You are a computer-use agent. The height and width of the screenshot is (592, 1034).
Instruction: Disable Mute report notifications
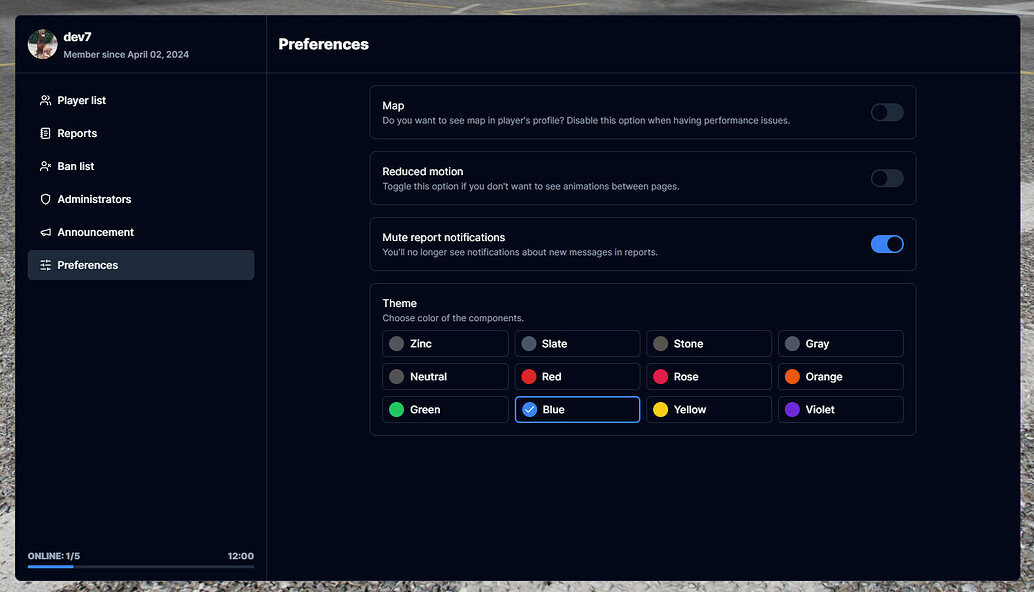[887, 244]
